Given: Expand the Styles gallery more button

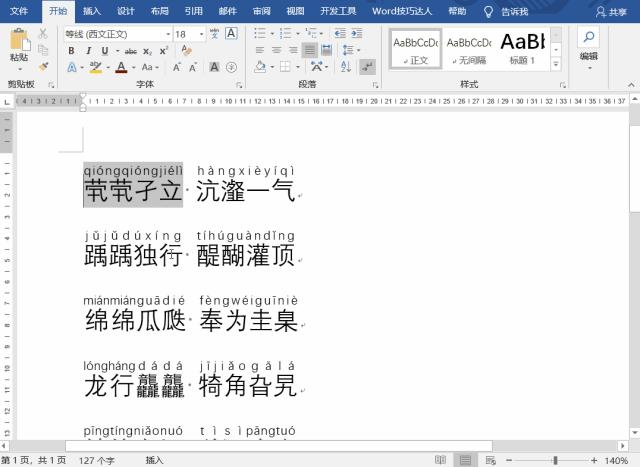Looking at the screenshot, I should click(x=556, y=64).
